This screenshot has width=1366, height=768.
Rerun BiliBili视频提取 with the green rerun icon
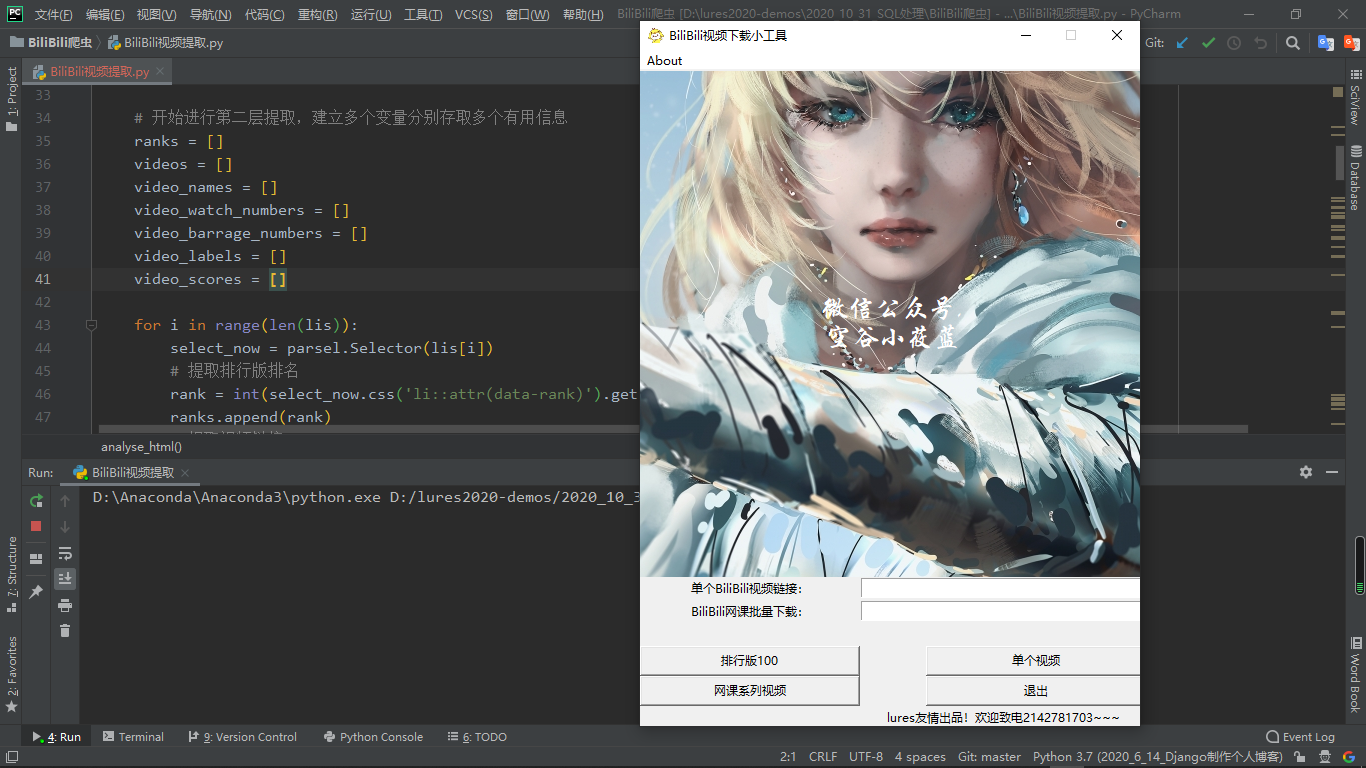pyautogui.click(x=36, y=500)
